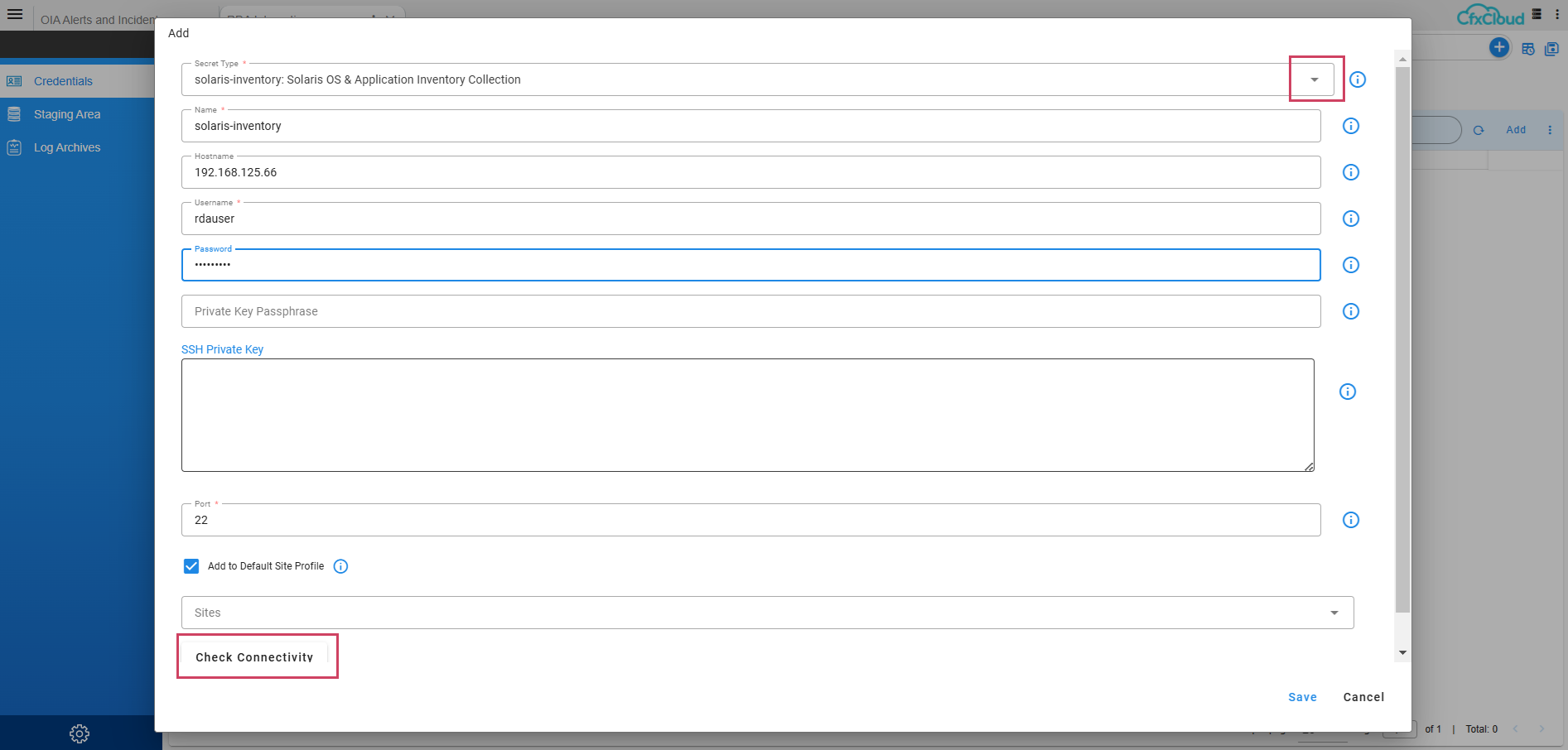Go to Staging Area in sidebar
This screenshot has width=1568, height=750.
click(66, 114)
